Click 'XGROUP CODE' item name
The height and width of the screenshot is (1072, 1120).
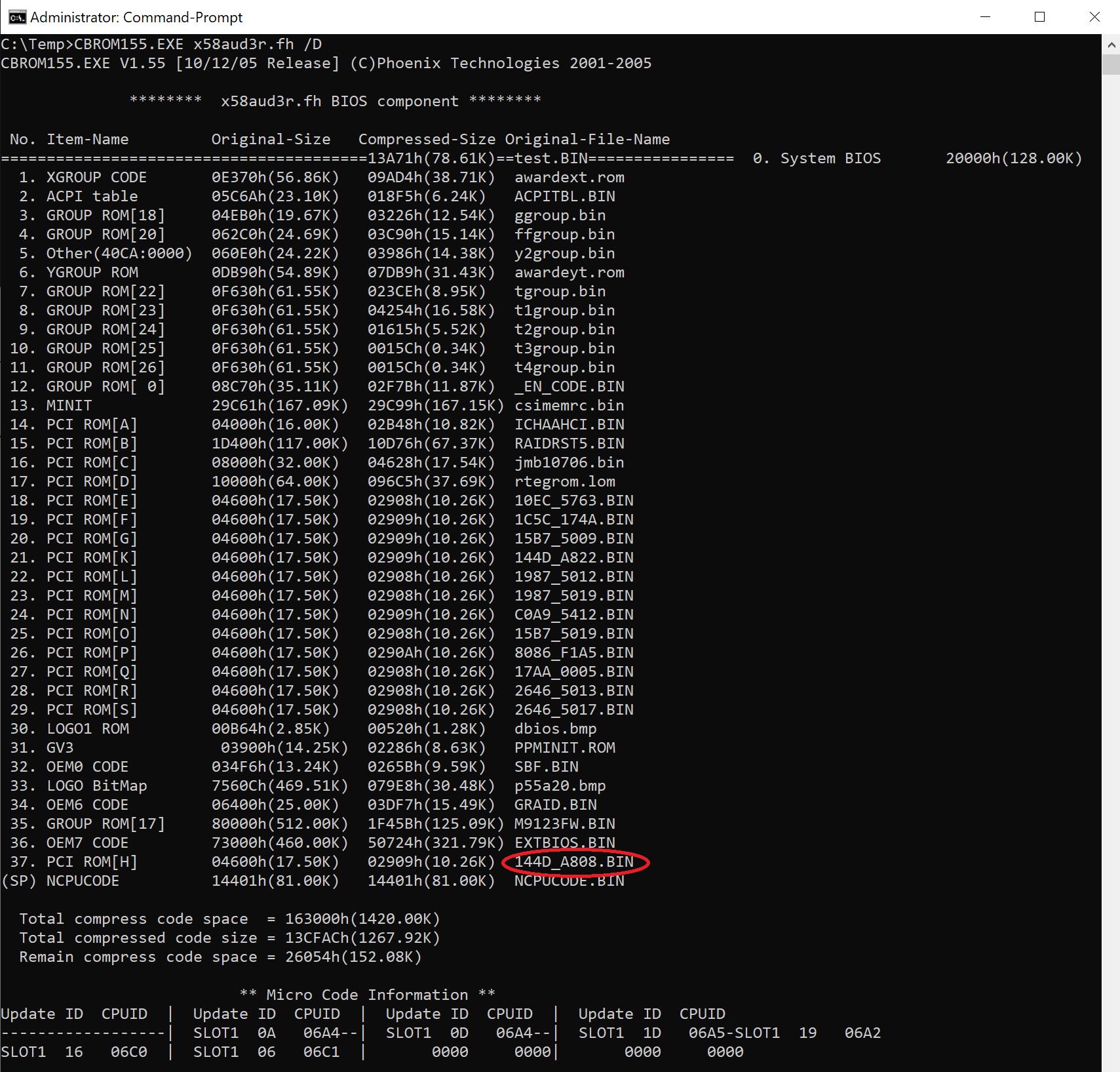point(96,177)
